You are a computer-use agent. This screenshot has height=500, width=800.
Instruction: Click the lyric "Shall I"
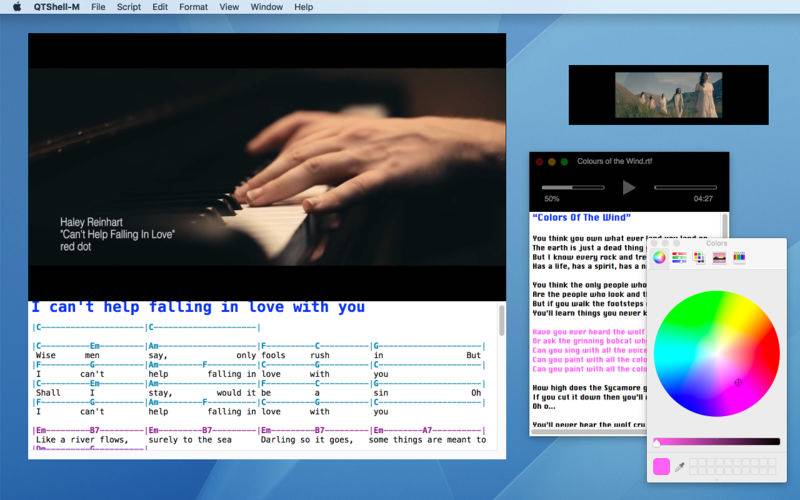click(65, 393)
